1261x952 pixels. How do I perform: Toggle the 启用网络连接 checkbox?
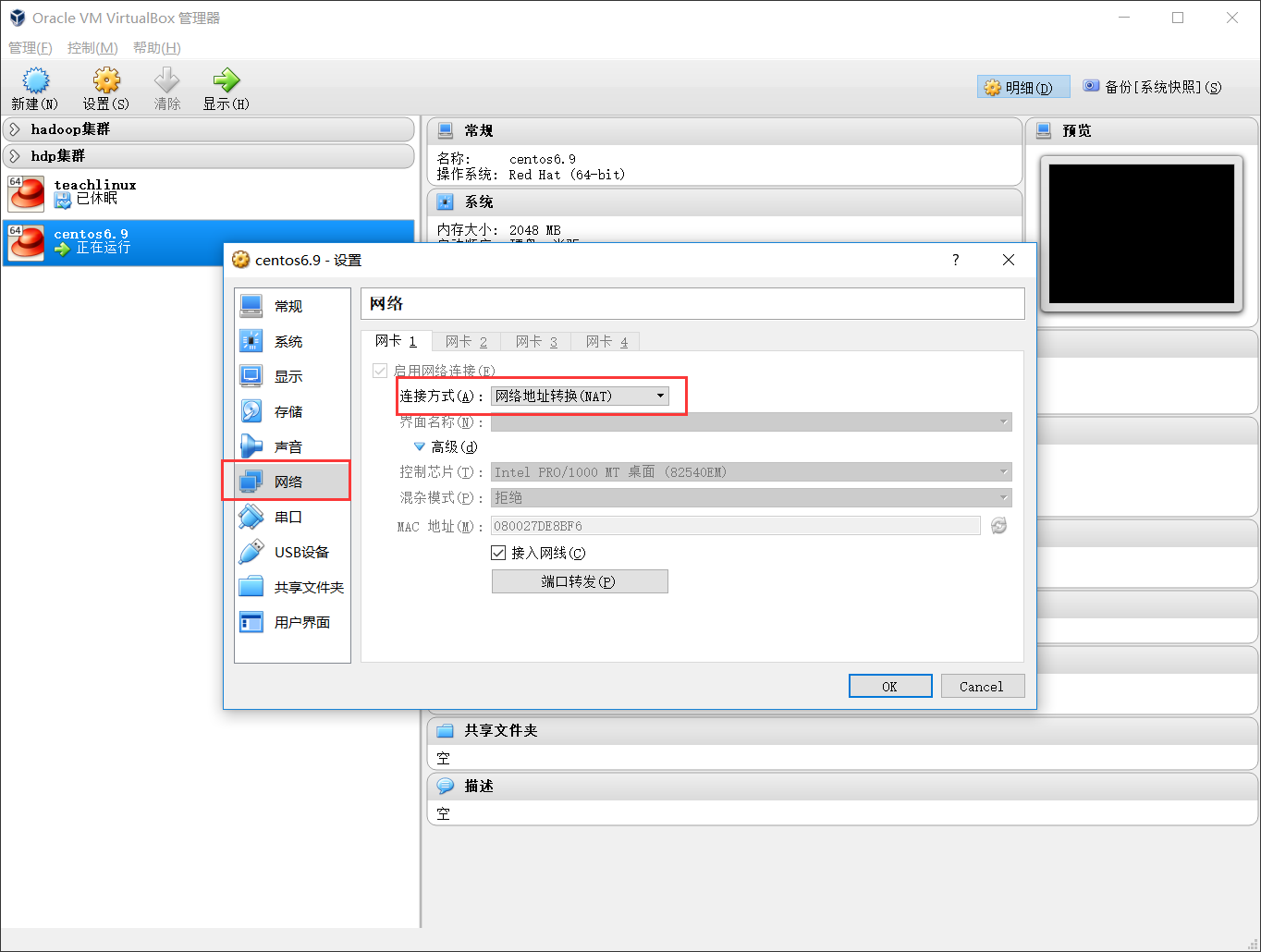click(x=380, y=371)
